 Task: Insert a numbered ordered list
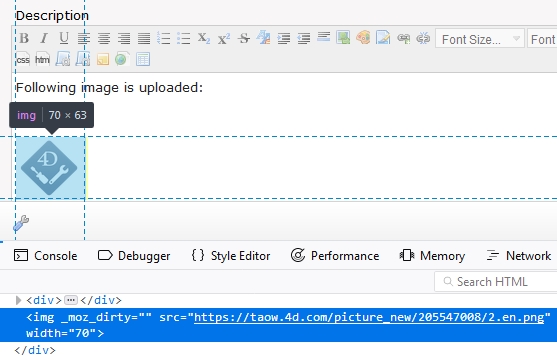pyautogui.click(x=164, y=38)
